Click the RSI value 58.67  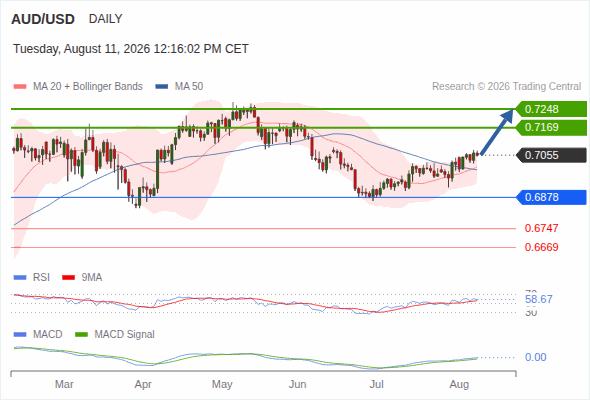[539, 300]
